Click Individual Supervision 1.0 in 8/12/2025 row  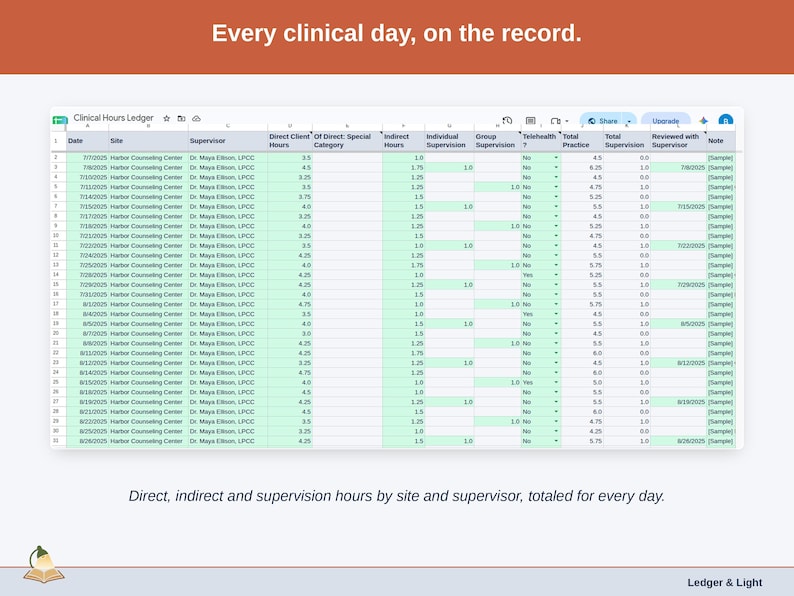pyautogui.click(x=449, y=363)
